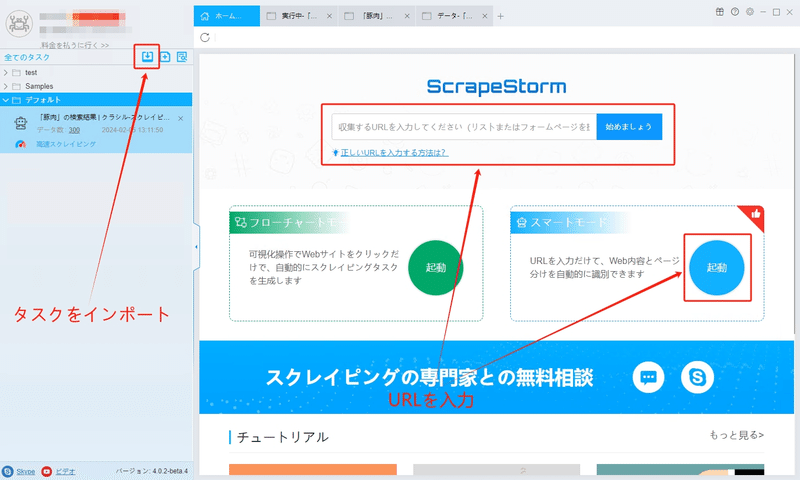
Task: Click the red video icon at bottom left
Action: 46,471
